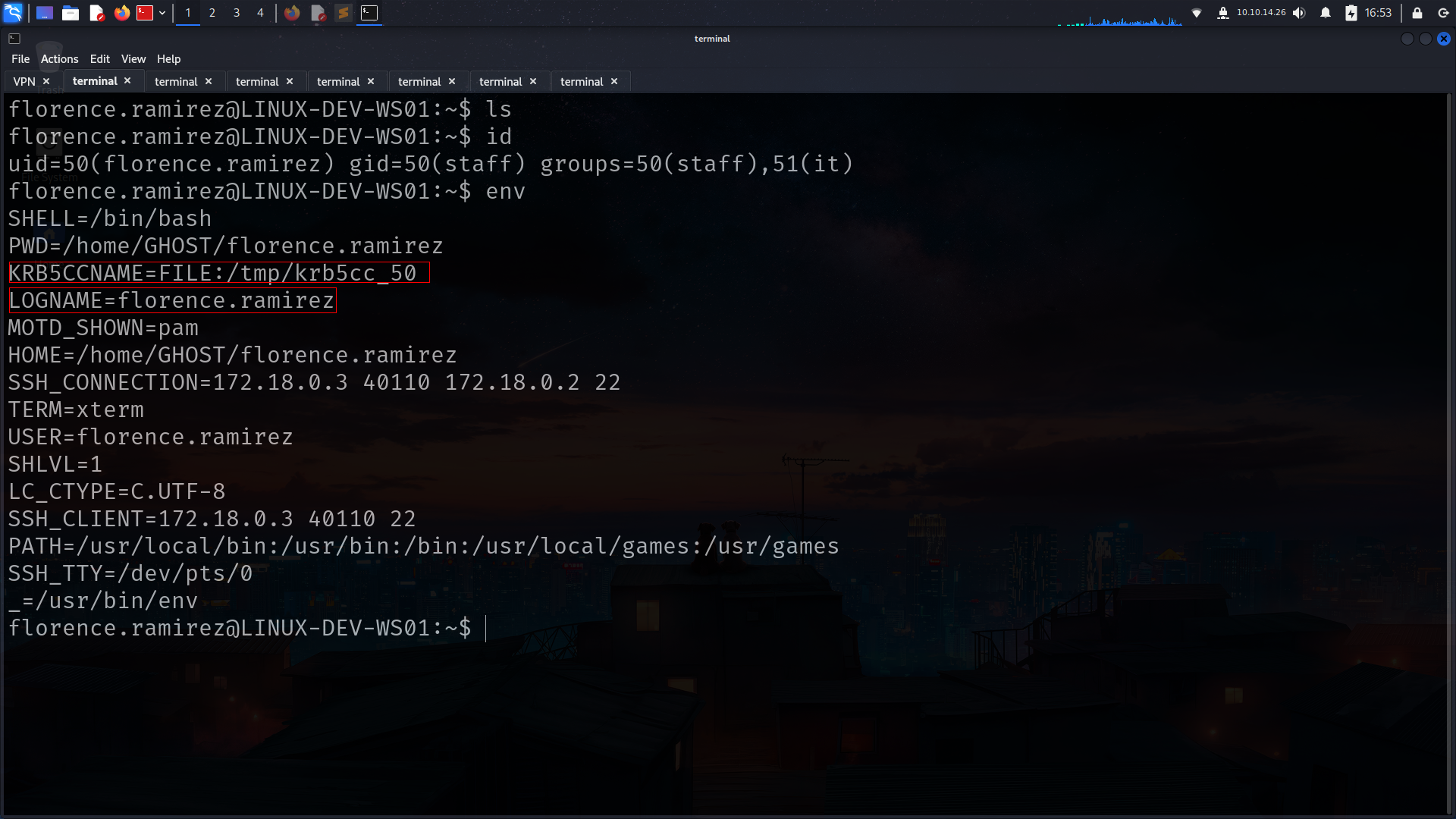Switch to workspace 2
This screenshot has height=819, width=1456.
(x=212, y=13)
